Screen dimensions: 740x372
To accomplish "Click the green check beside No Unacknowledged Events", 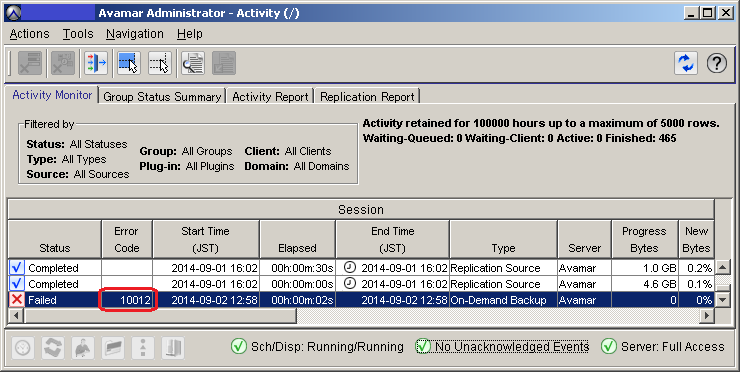I will [x=423, y=347].
